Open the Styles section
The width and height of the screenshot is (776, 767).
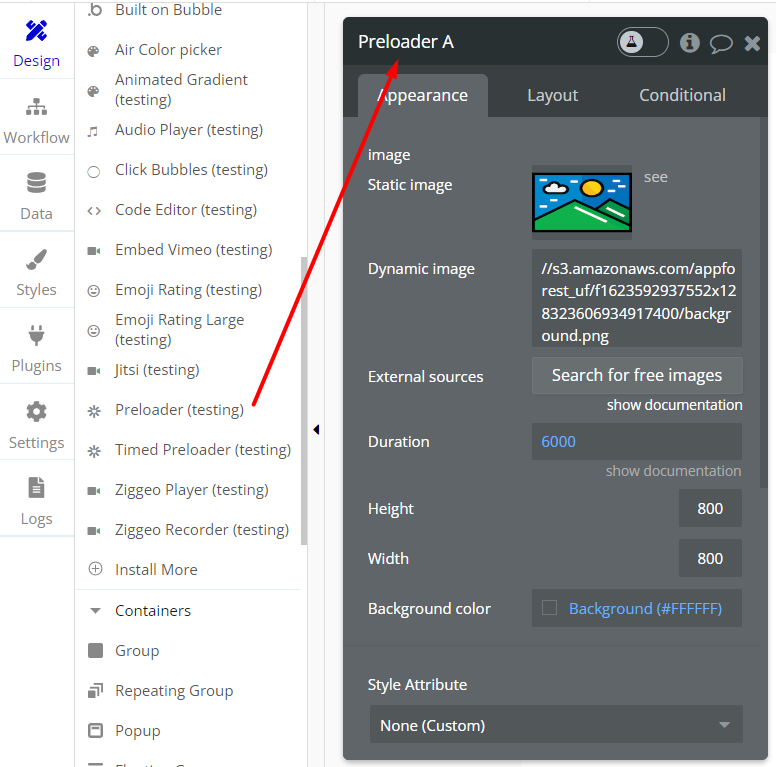pyautogui.click(x=36, y=273)
